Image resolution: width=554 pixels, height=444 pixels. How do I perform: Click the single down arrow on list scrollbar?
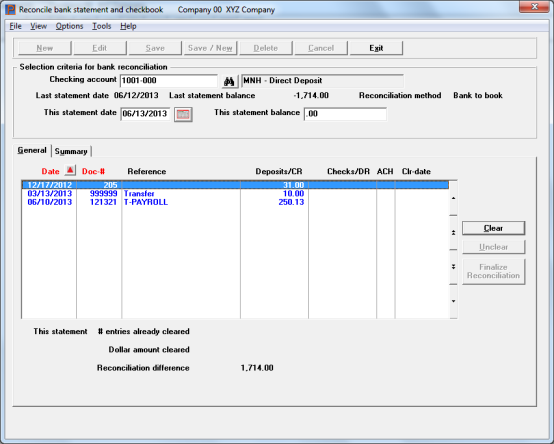pyautogui.click(x=453, y=301)
